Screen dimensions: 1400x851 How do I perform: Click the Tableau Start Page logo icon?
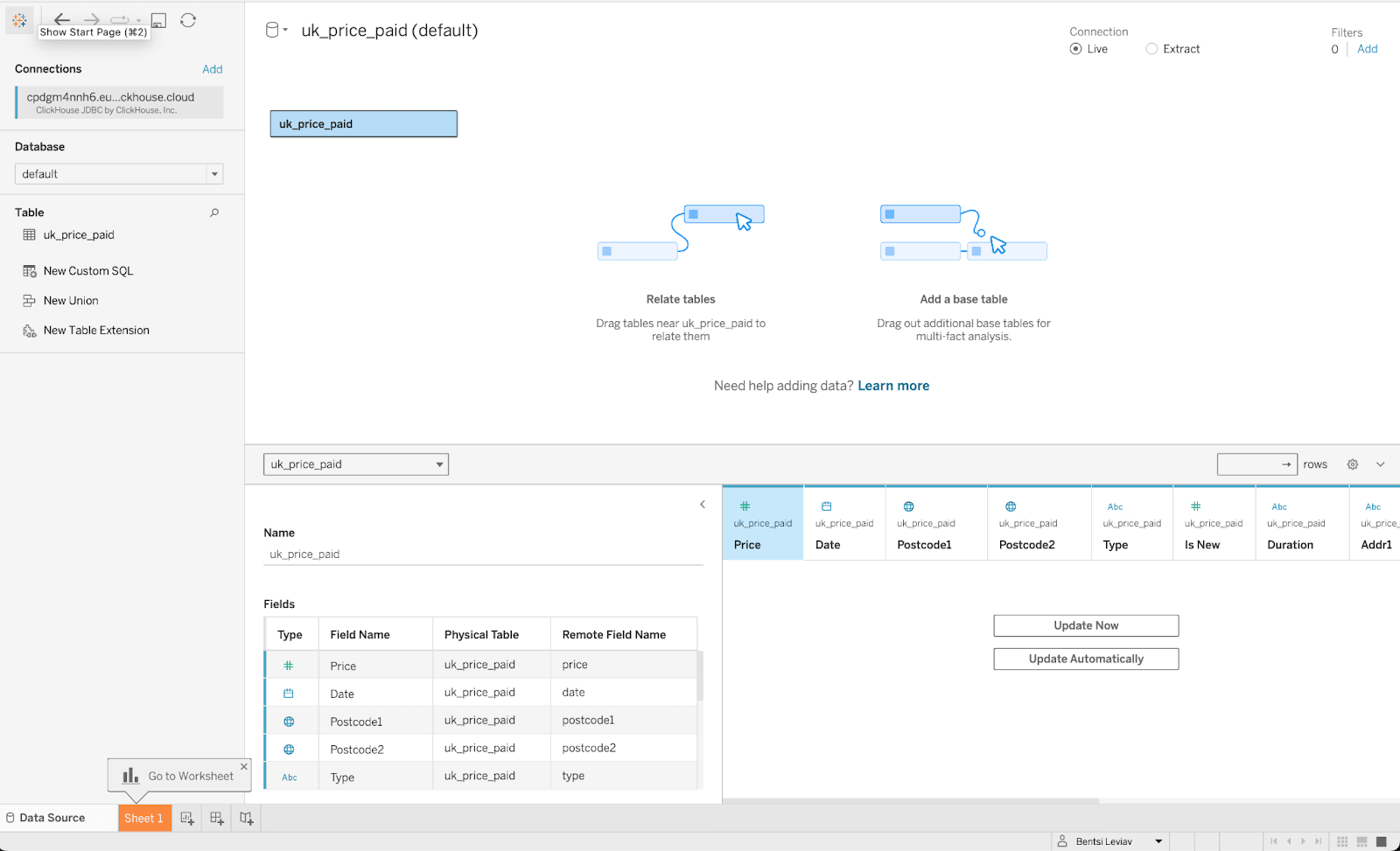tap(19, 20)
